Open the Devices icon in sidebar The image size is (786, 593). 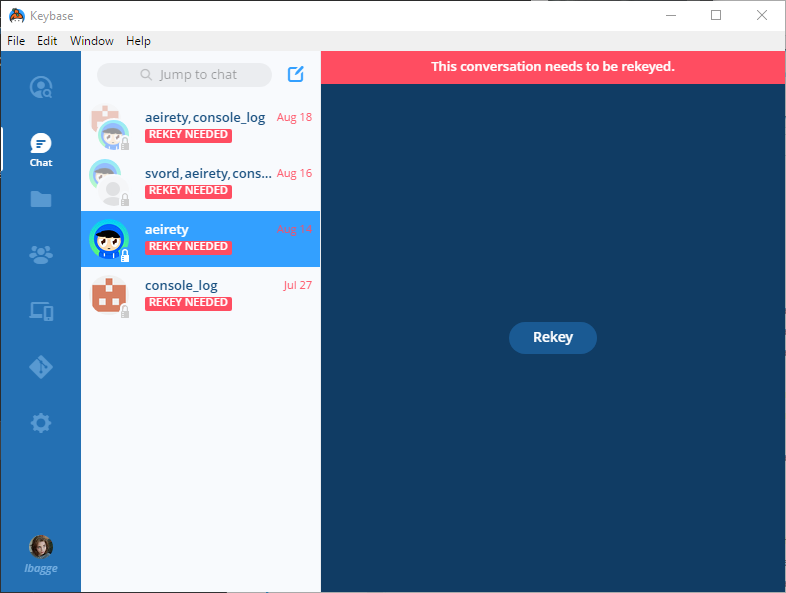point(41,311)
